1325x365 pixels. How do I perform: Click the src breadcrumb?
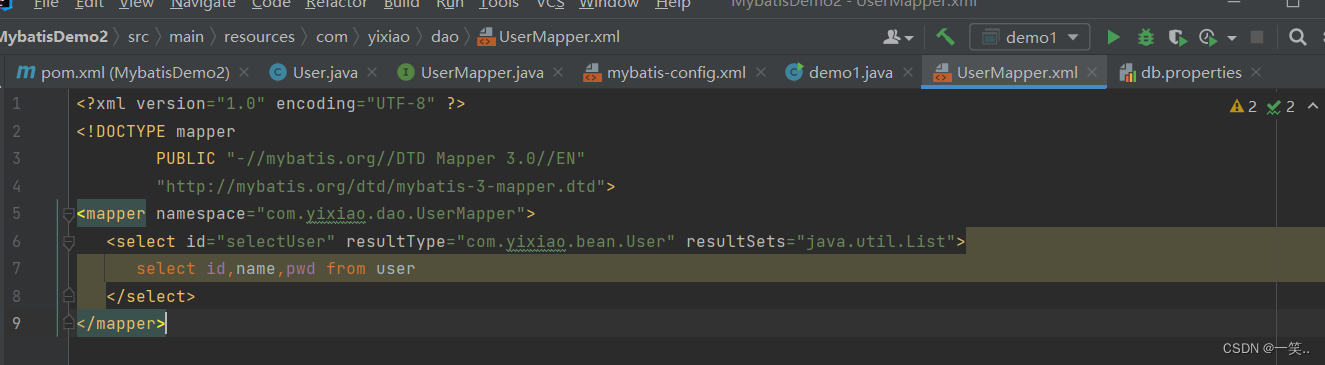(138, 37)
